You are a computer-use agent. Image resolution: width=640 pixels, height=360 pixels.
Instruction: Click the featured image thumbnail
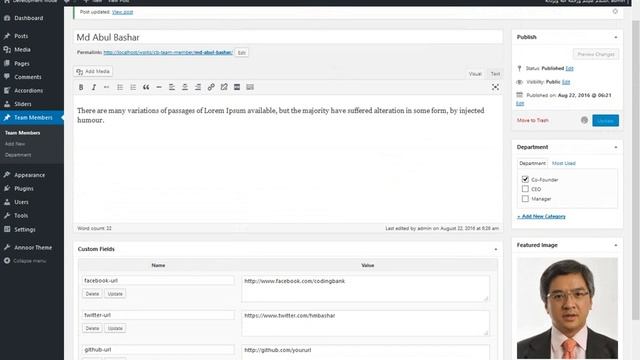567,308
